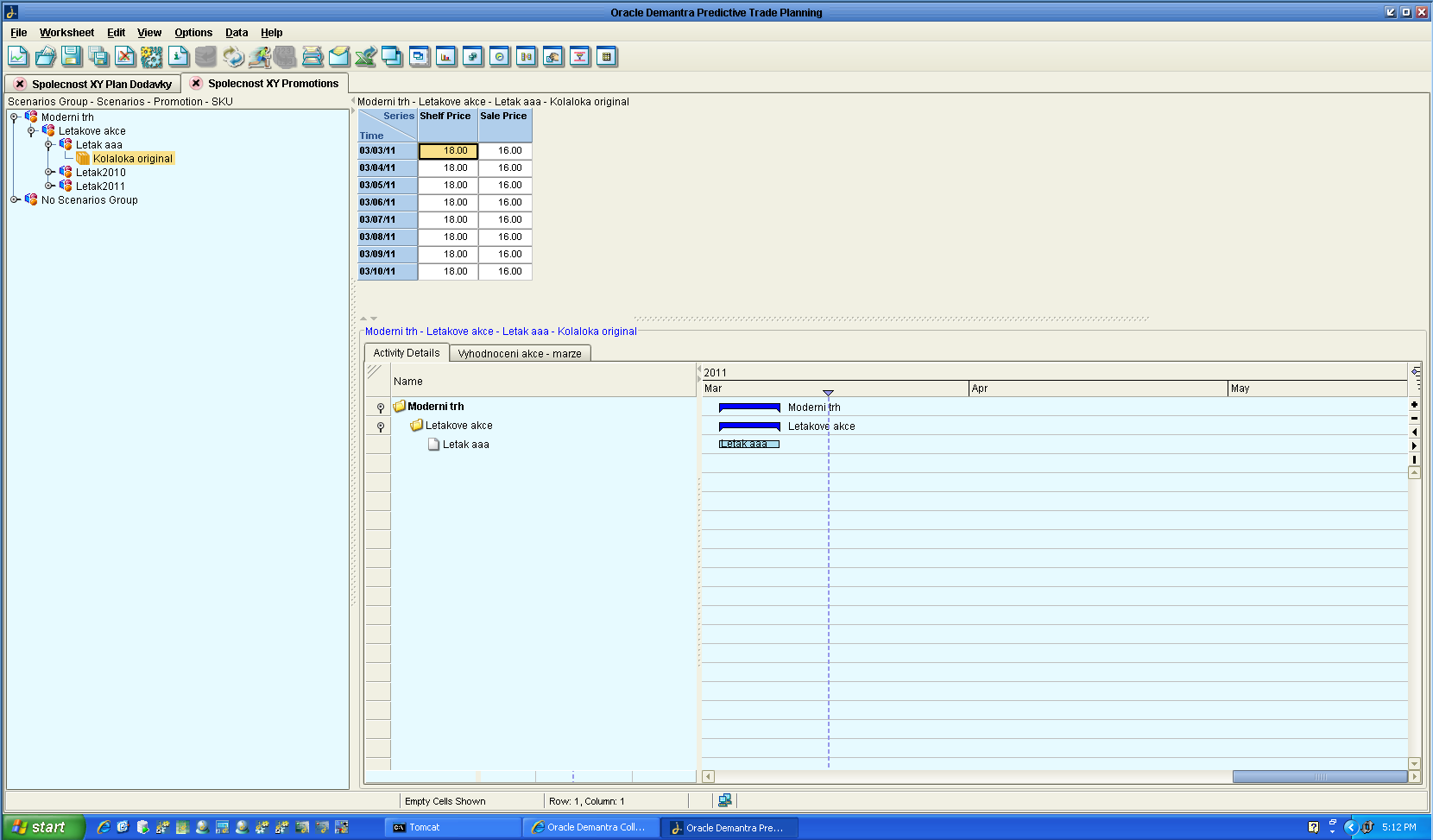Click the Gantt left arrow scroll button
The image size is (1433, 840).
pos(1414,432)
